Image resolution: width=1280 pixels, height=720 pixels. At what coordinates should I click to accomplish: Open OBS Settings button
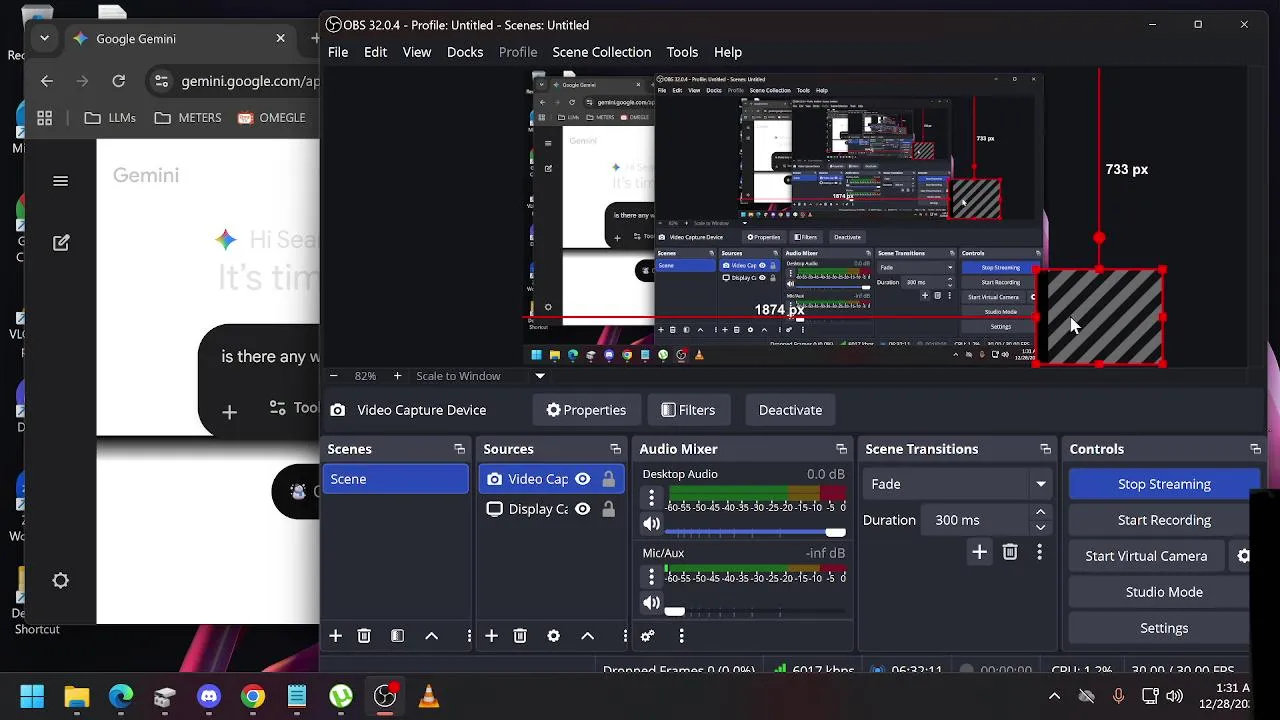[1164, 628]
